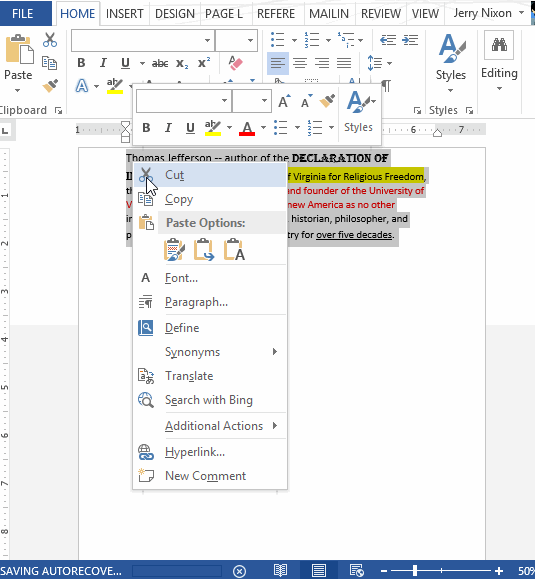Add a New Comment from context menu

pos(210,476)
